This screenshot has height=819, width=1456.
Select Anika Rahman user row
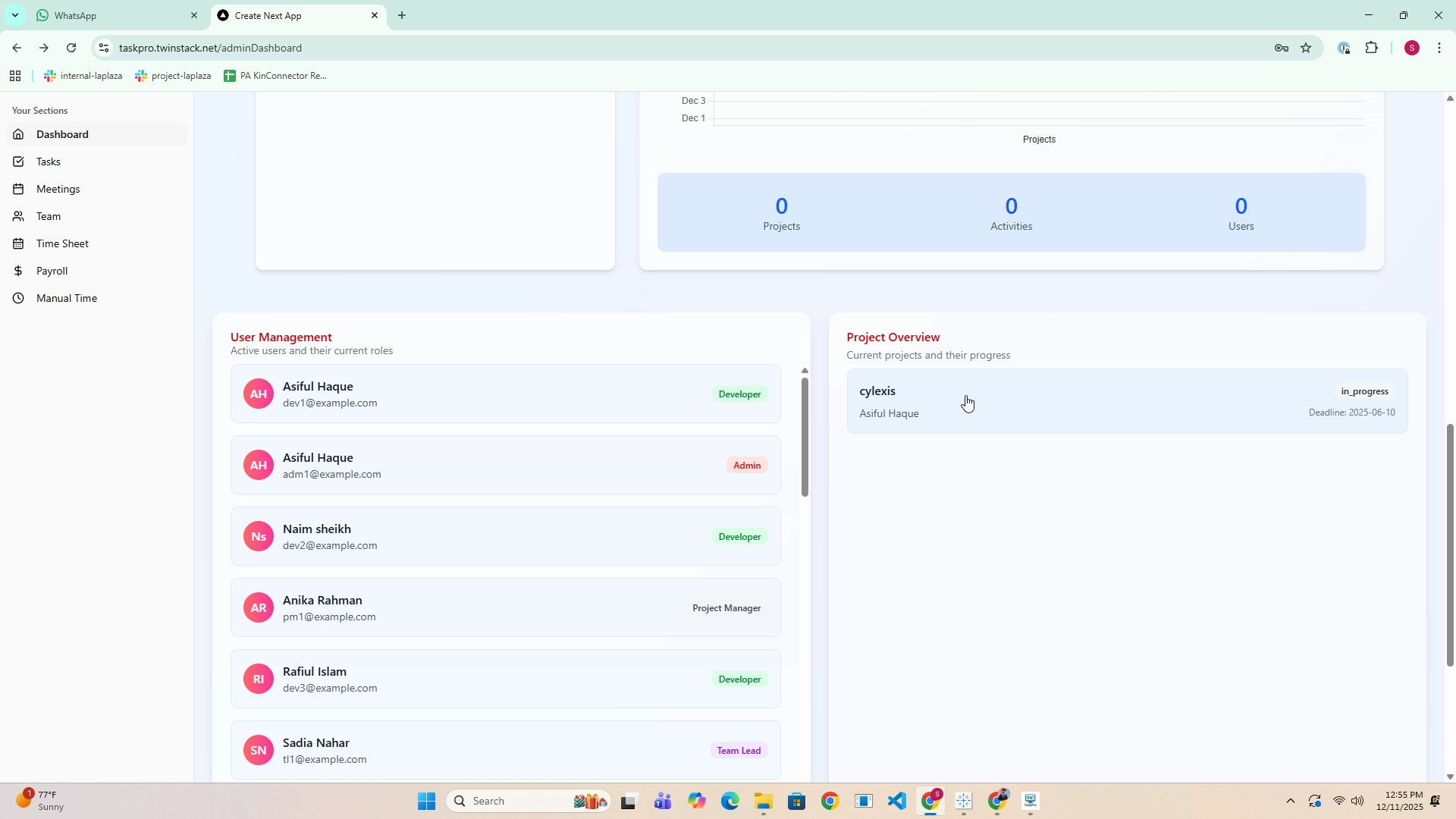[505, 607]
